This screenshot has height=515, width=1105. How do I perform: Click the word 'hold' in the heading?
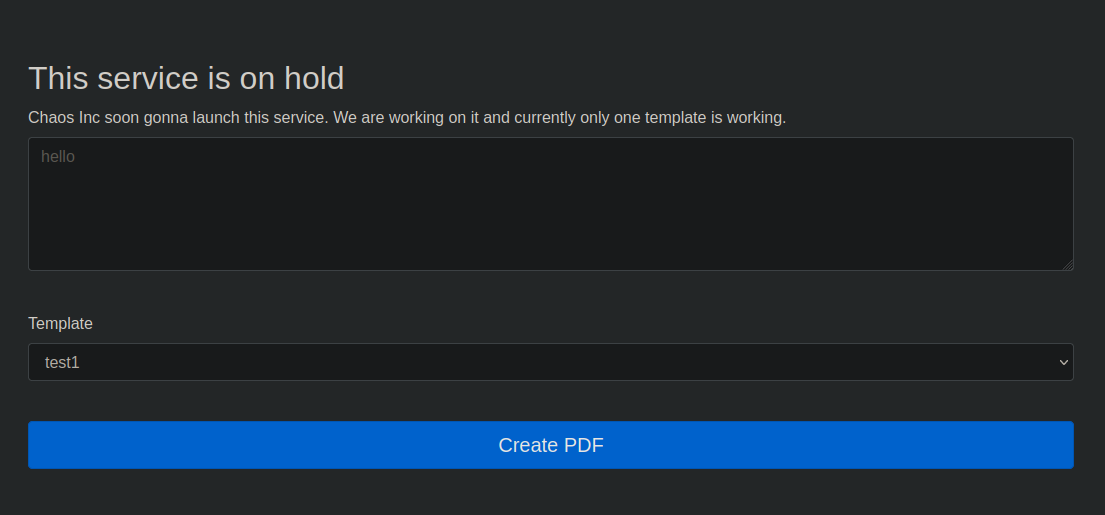point(314,77)
